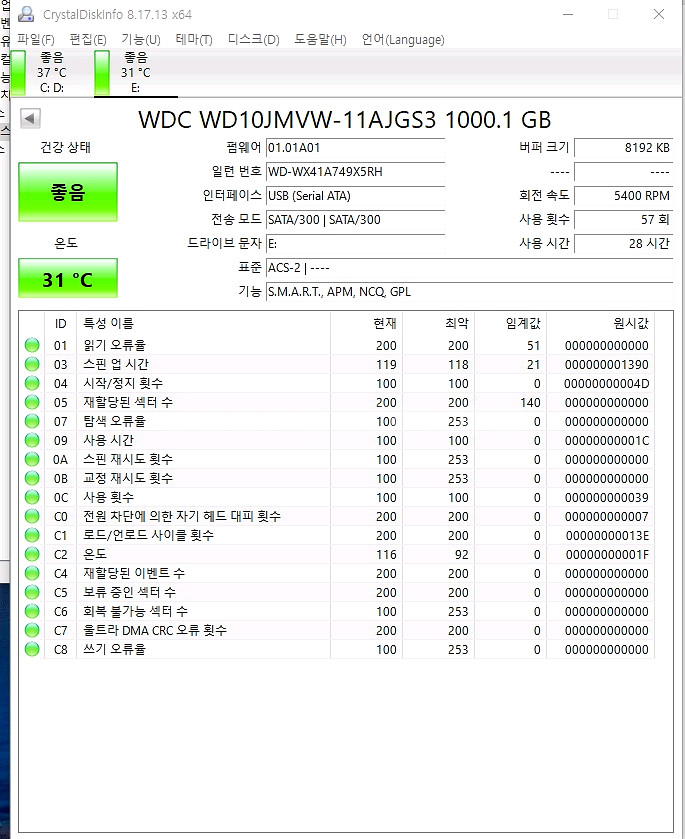
Task: Open the 기능(U) menu
Action: point(140,40)
